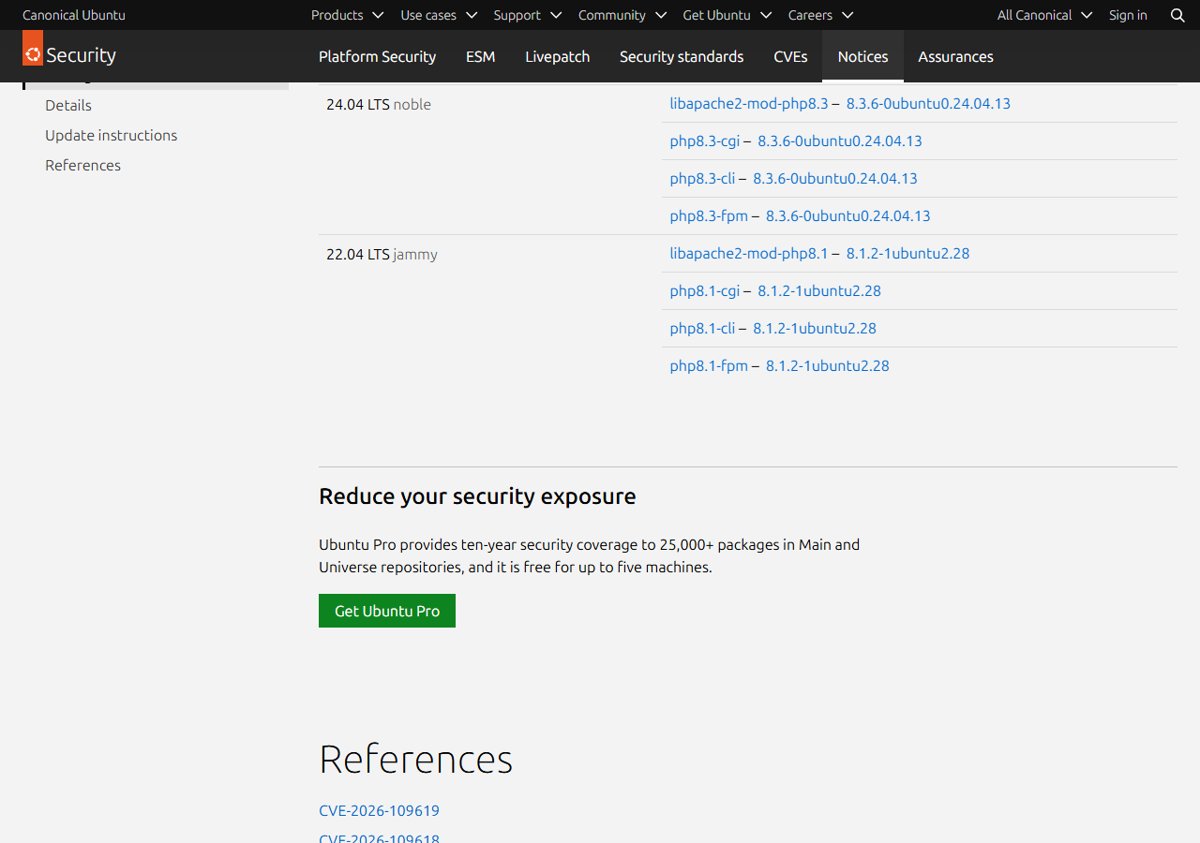Open the search magnifier icon
1200x843 pixels.
pos(1177,15)
